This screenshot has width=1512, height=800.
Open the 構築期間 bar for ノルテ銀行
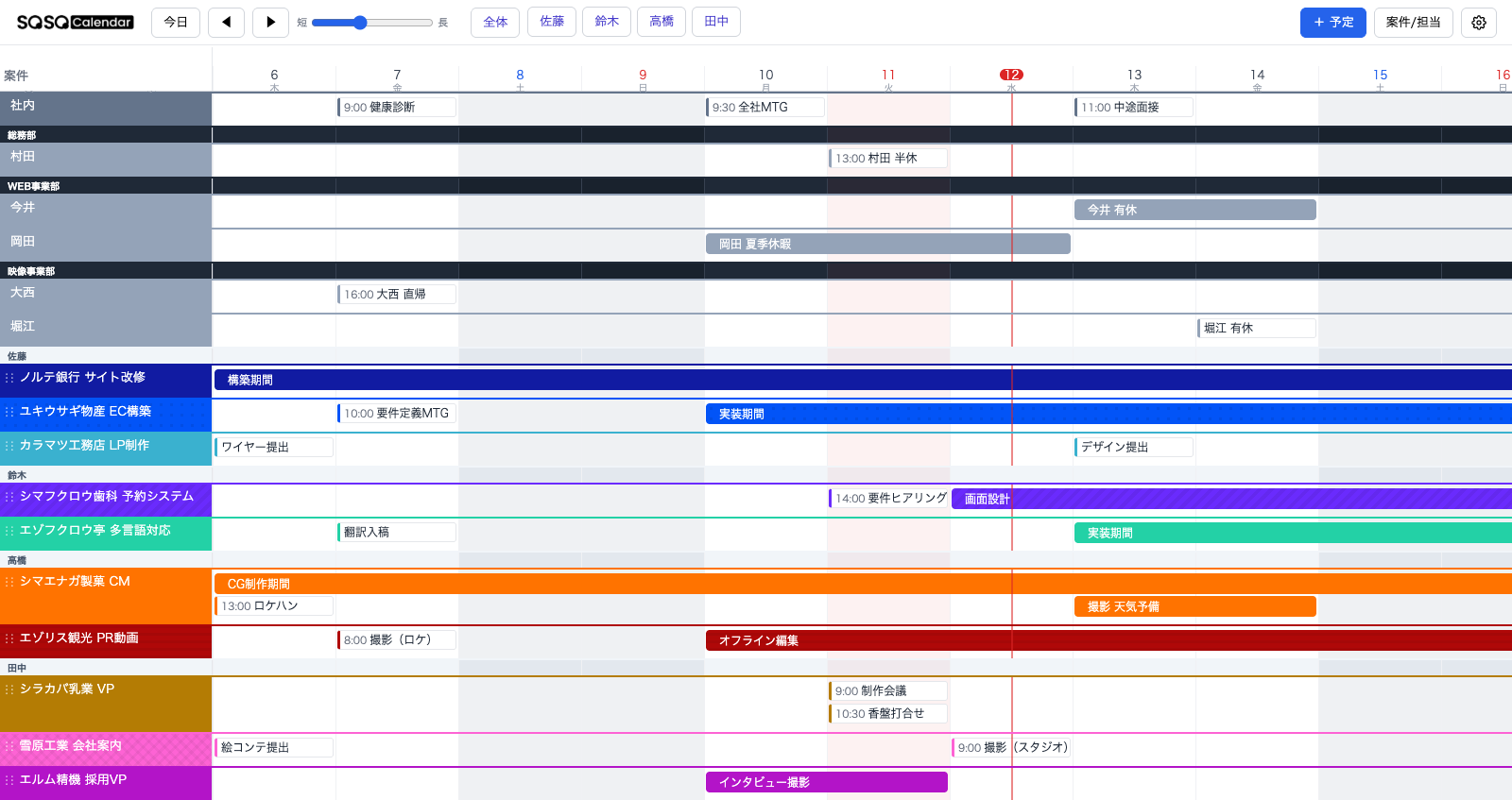pos(863,380)
